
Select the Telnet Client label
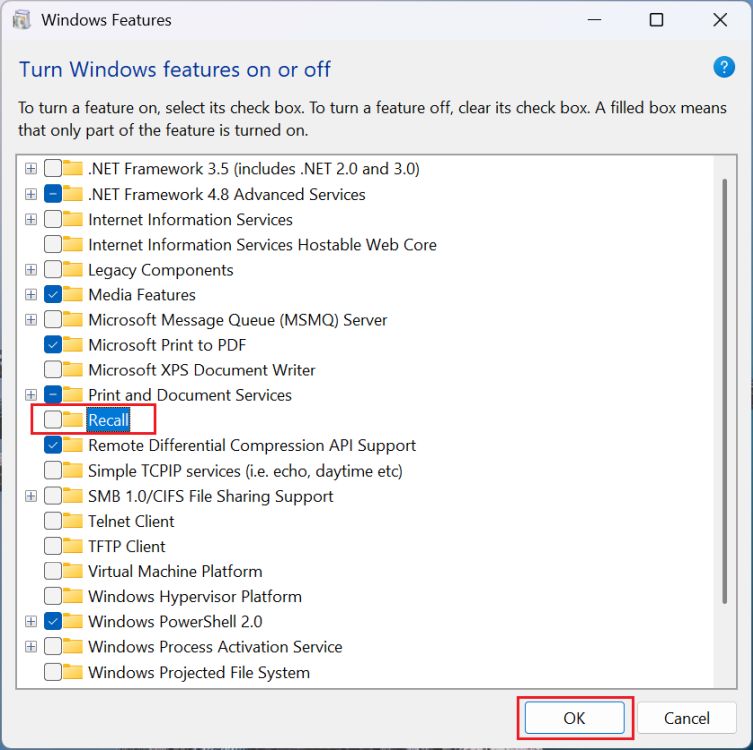(131, 521)
